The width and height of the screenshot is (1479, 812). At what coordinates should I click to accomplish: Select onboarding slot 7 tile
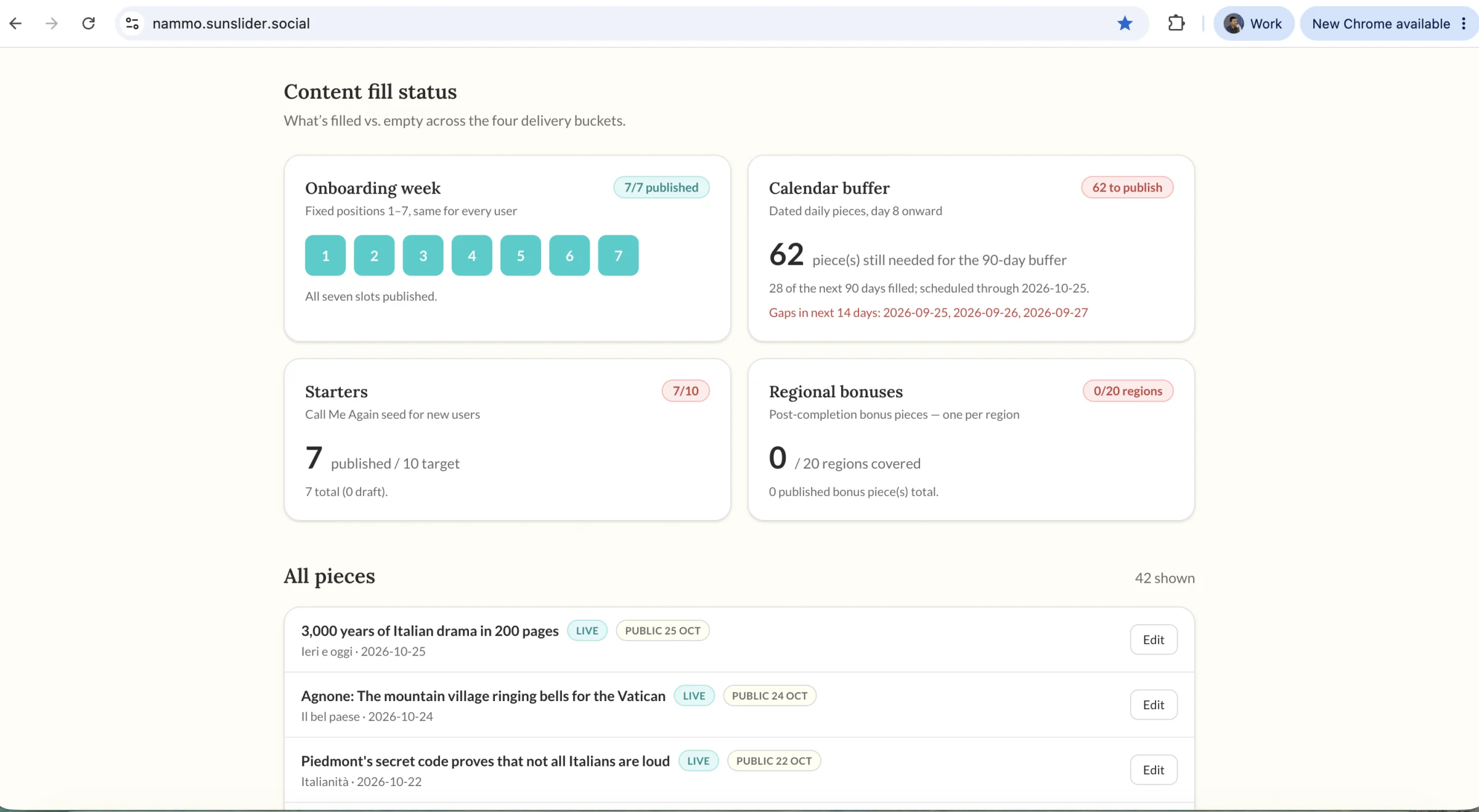click(618, 255)
